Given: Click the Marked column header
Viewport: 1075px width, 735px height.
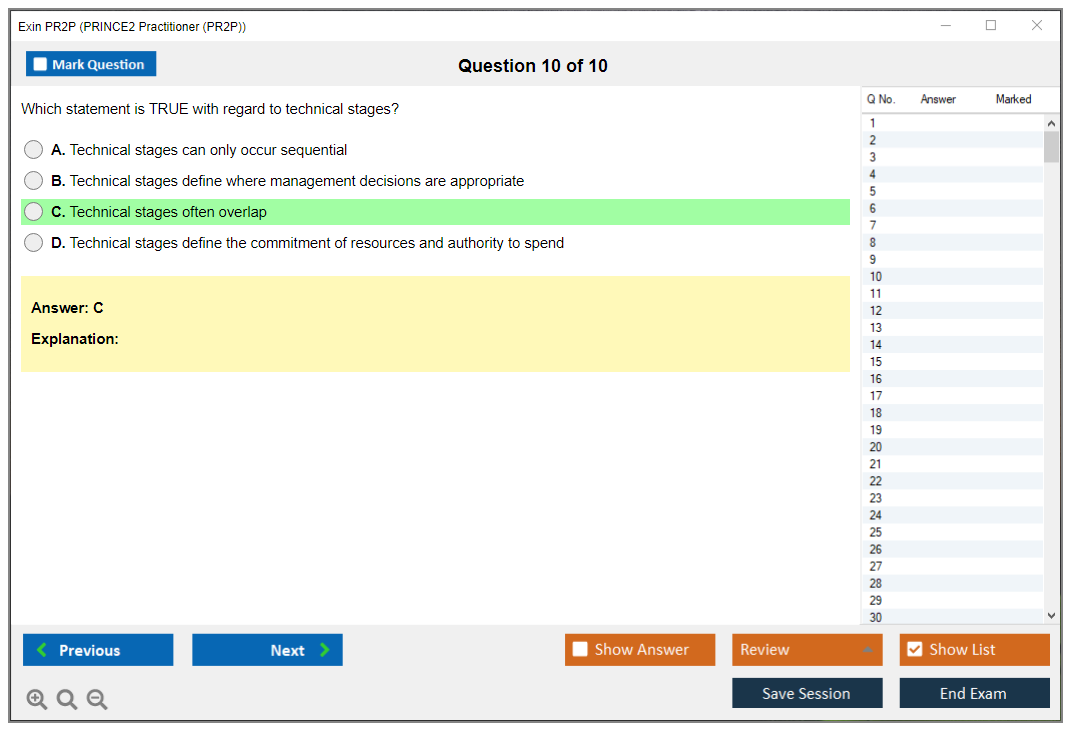Looking at the screenshot, I should 1013,99.
